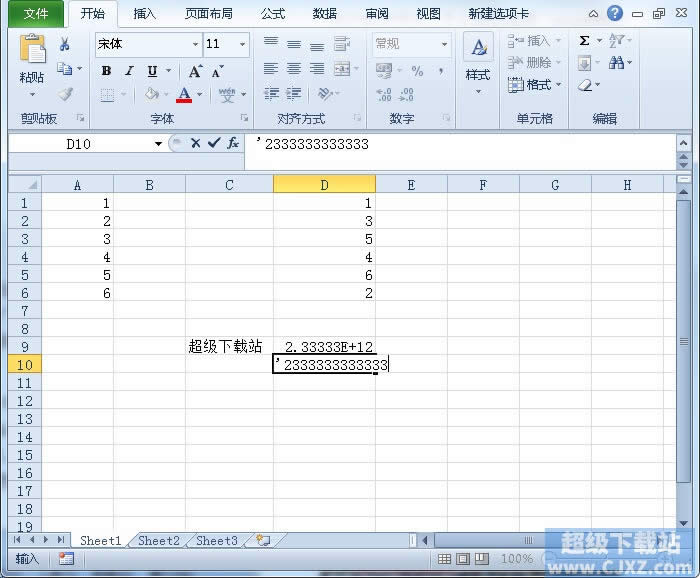
Task: Apply red font color A
Action: coord(184,95)
